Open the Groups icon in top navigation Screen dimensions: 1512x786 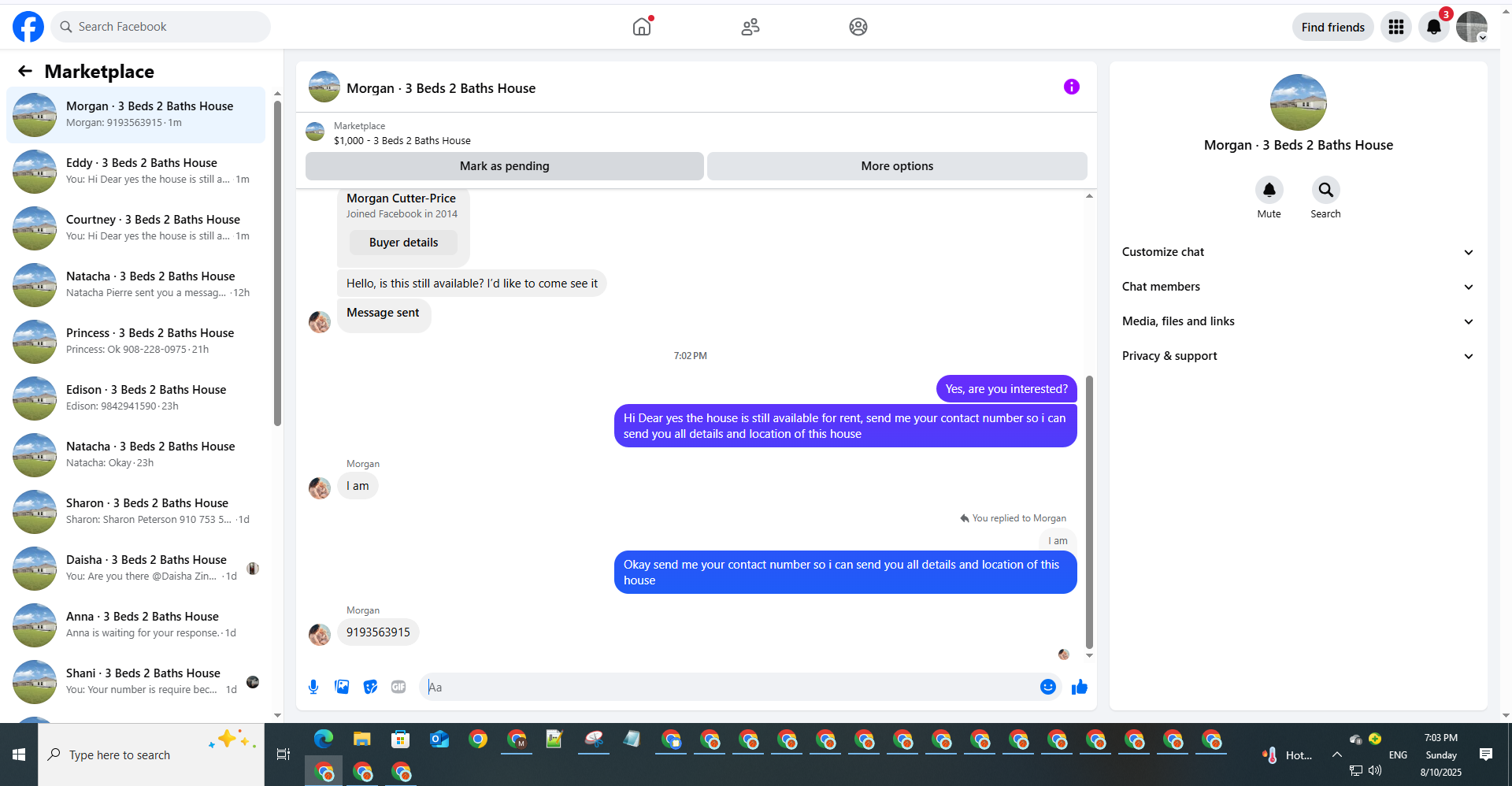tap(858, 27)
